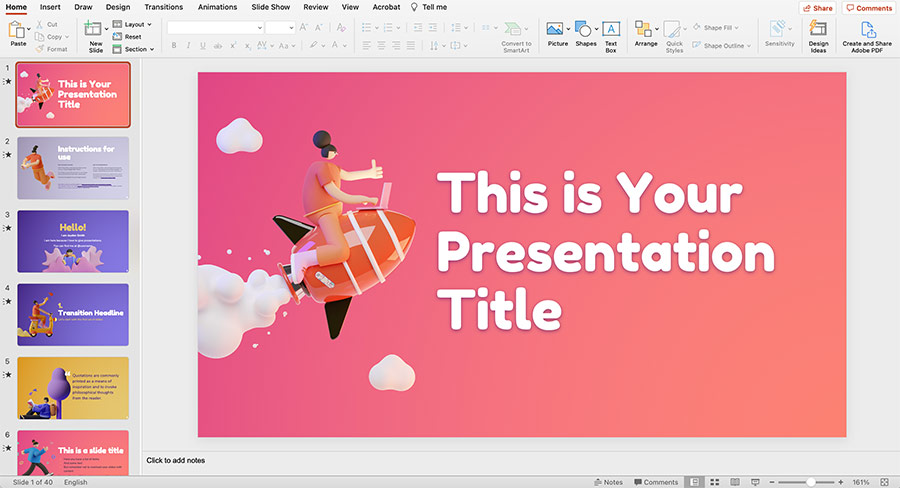
Task: Click Create and Share Adobe PDF
Action: point(867,30)
